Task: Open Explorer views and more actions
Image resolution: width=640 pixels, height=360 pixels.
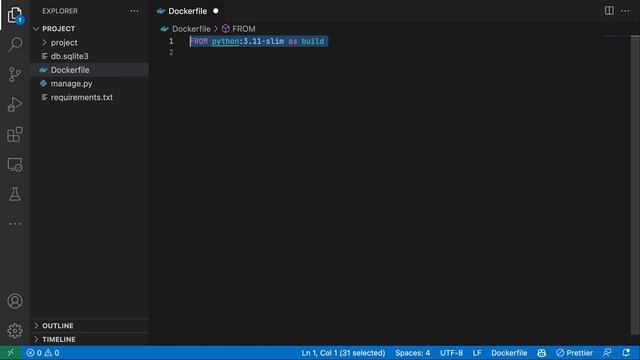Action: (x=134, y=11)
